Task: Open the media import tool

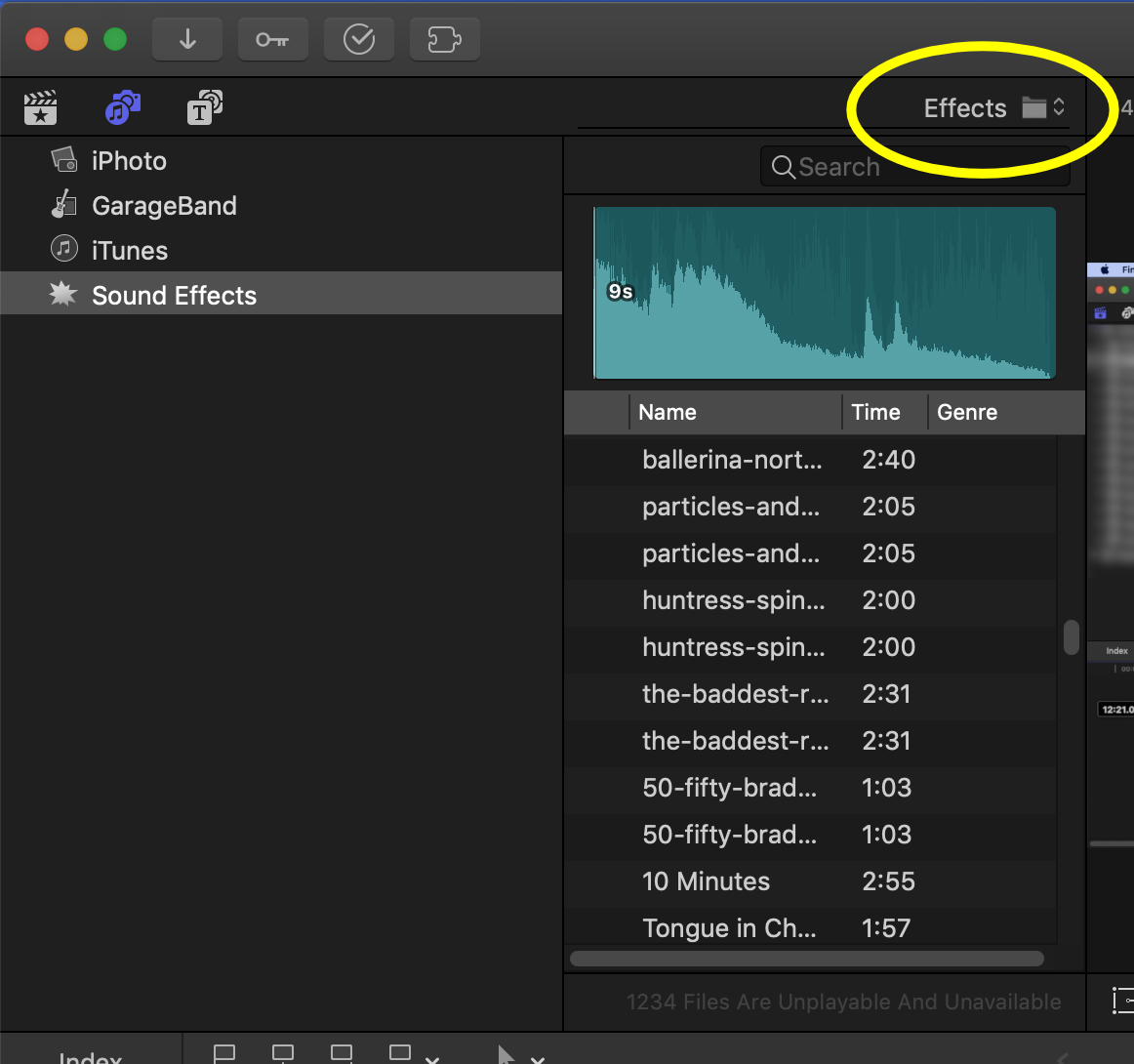Action: click(x=187, y=39)
